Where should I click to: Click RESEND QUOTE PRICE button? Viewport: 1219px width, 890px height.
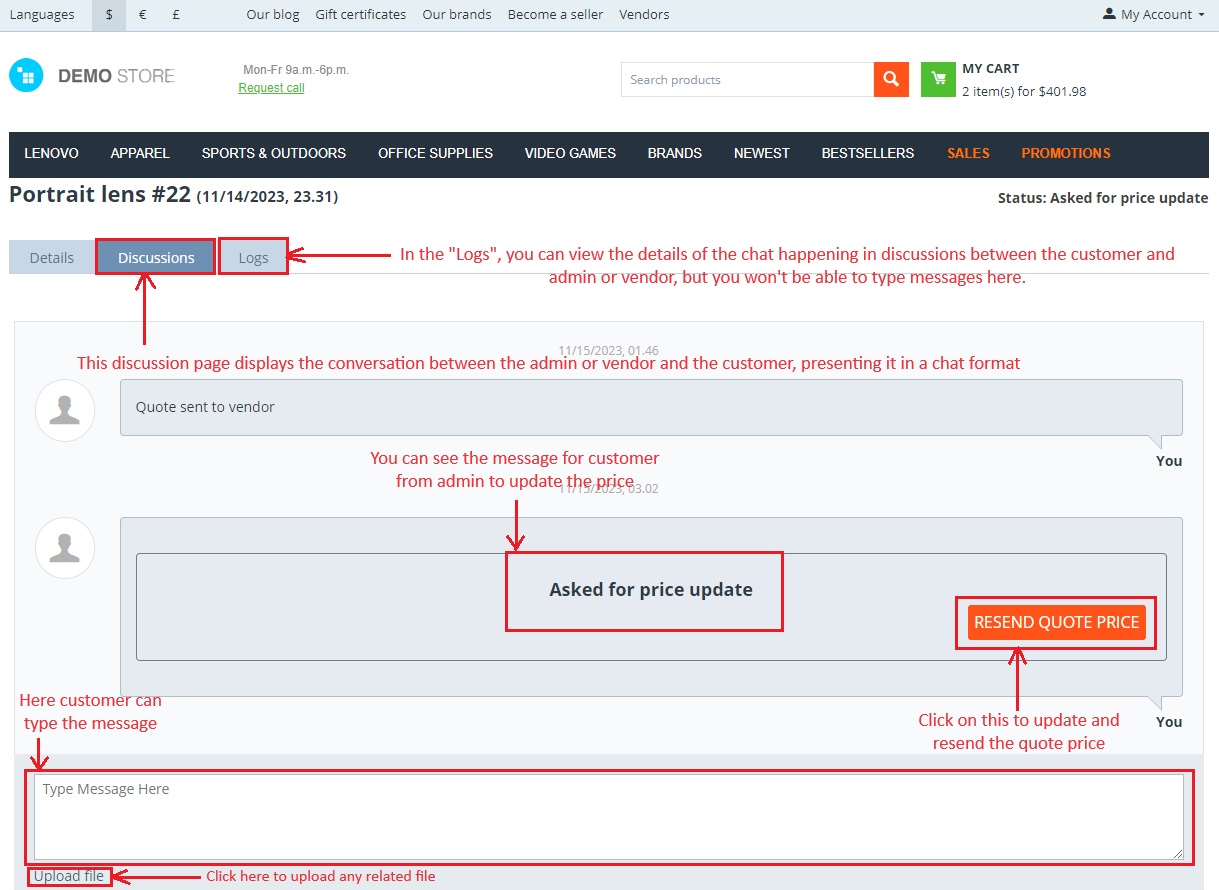[x=1057, y=622]
